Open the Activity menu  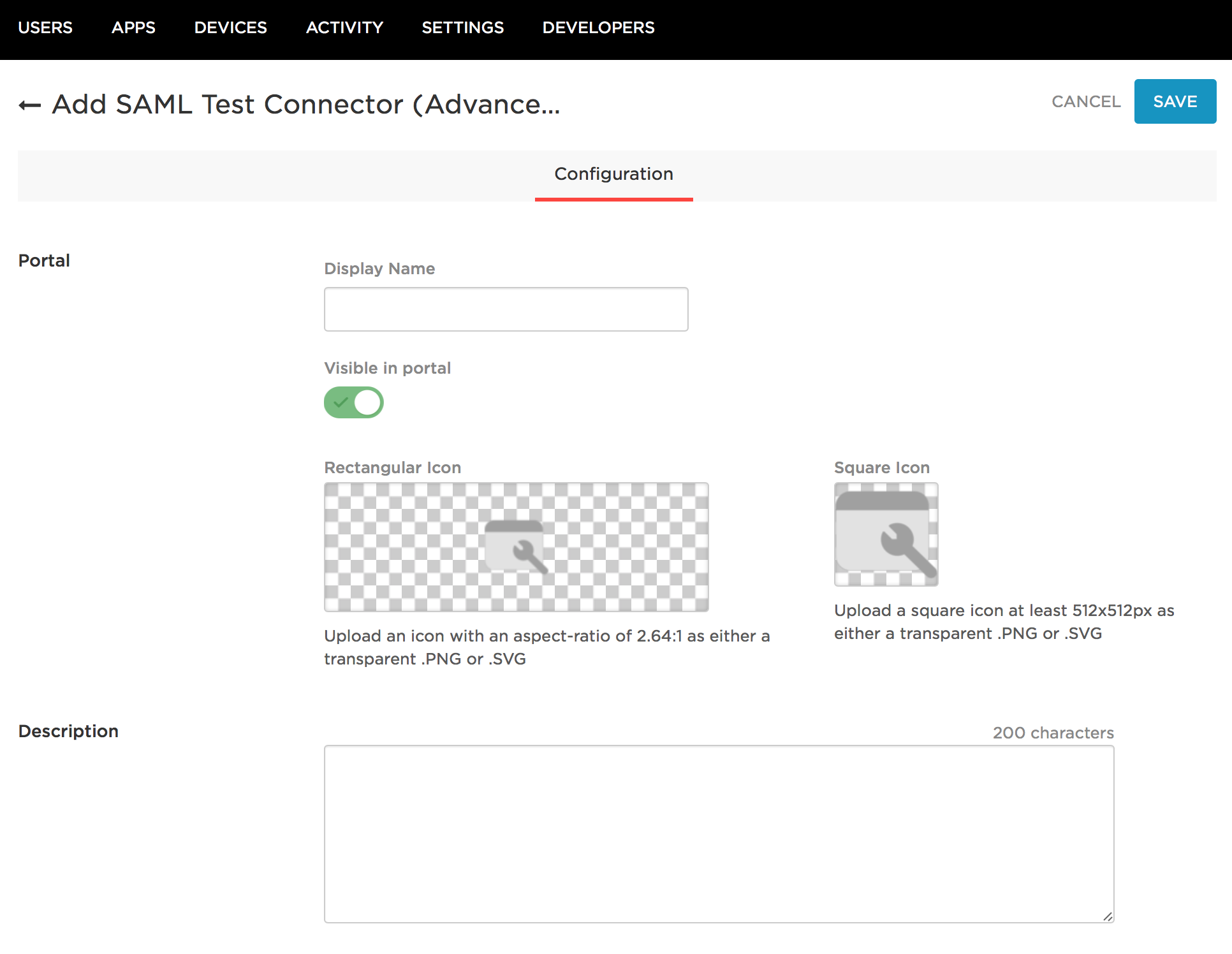pyautogui.click(x=344, y=27)
